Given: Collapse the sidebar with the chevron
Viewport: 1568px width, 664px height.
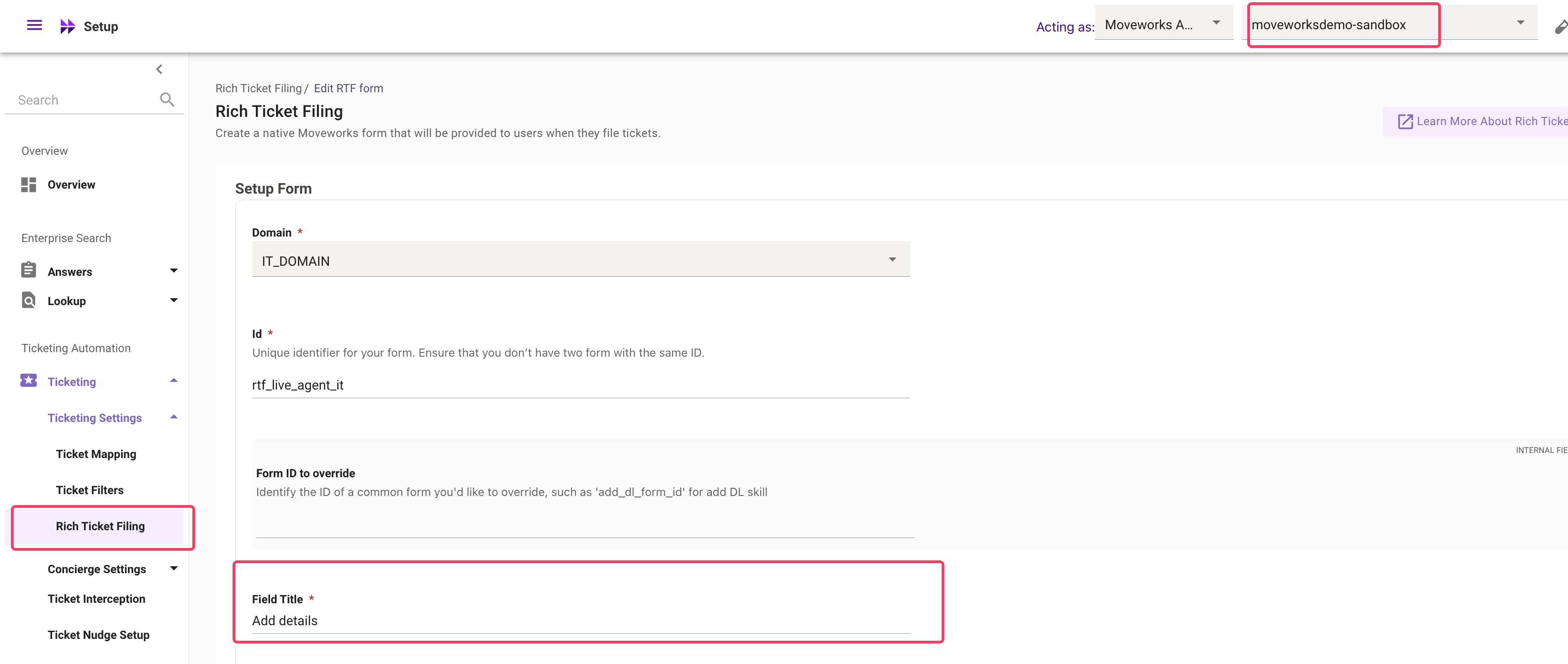Looking at the screenshot, I should [x=159, y=69].
